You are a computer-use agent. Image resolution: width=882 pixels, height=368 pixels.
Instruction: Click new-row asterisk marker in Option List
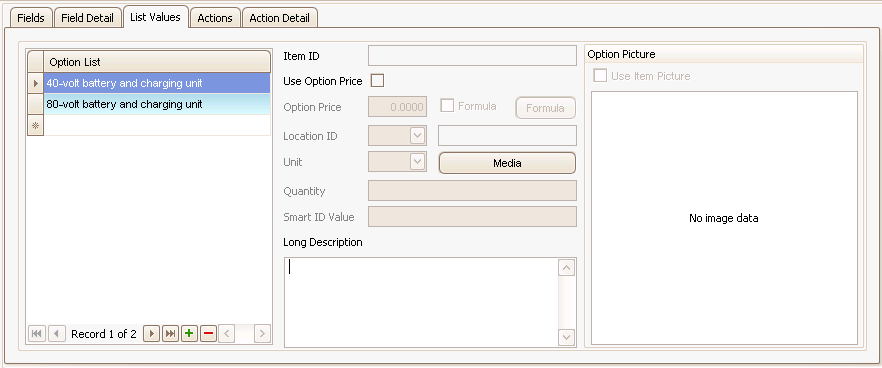coord(36,125)
